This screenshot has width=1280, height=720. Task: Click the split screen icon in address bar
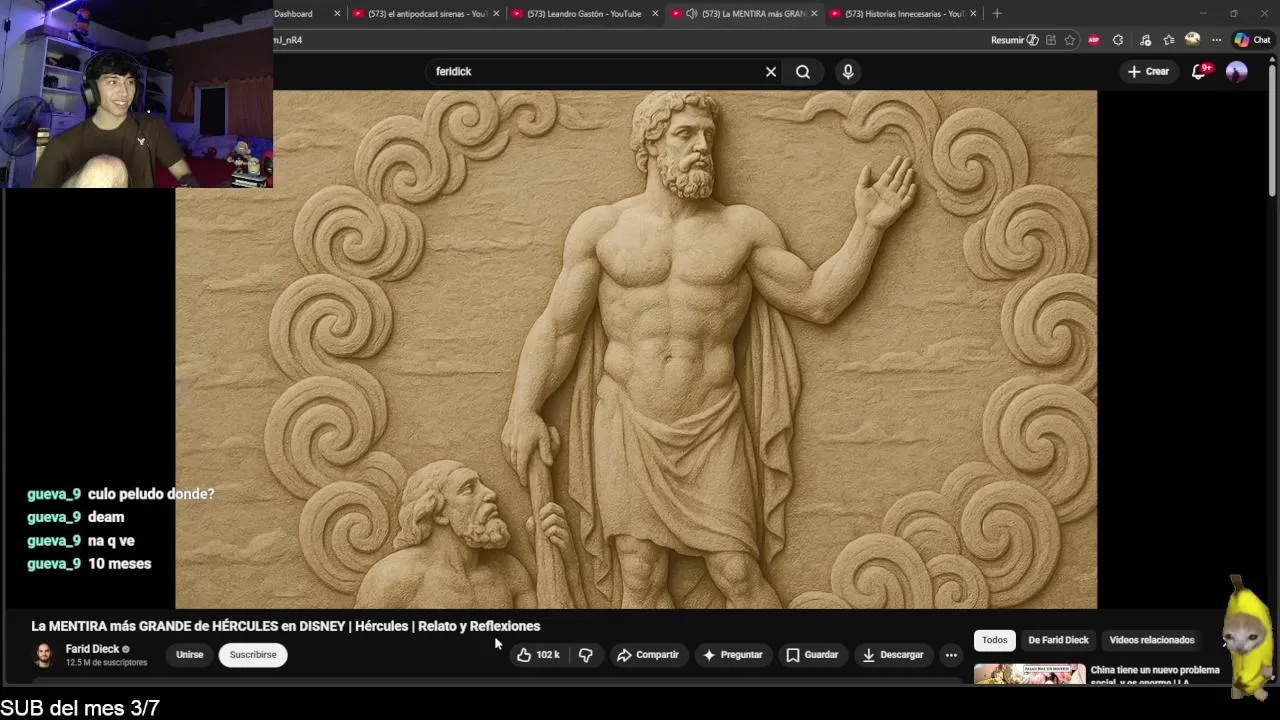(1051, 40)
